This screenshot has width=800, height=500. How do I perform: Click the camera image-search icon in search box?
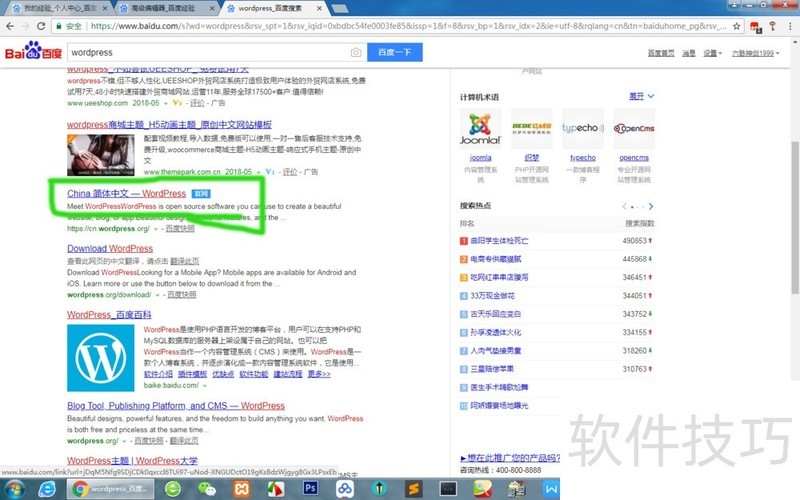355,52
